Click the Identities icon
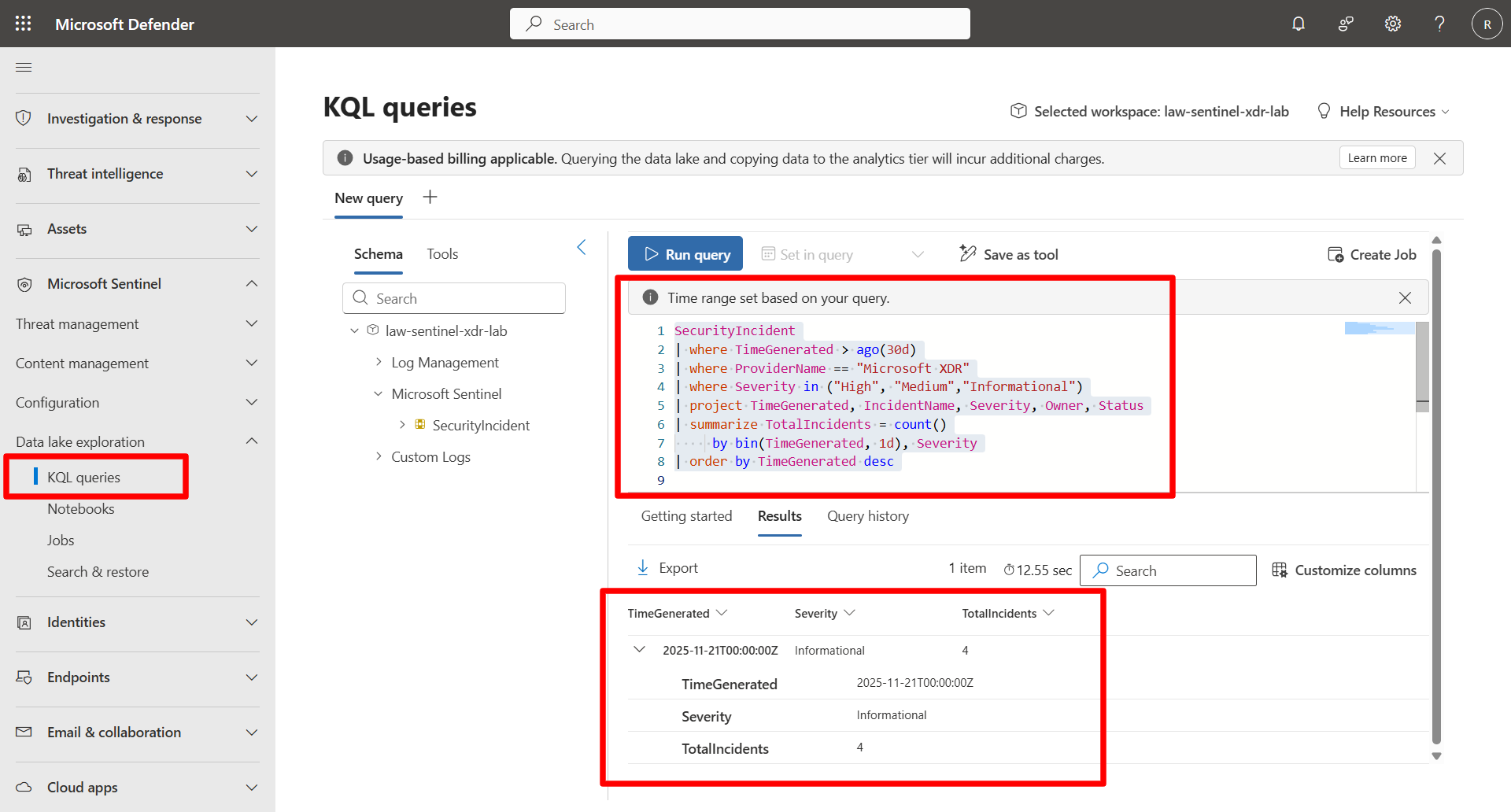The image size is (1511, 812). tap(24, 622)
